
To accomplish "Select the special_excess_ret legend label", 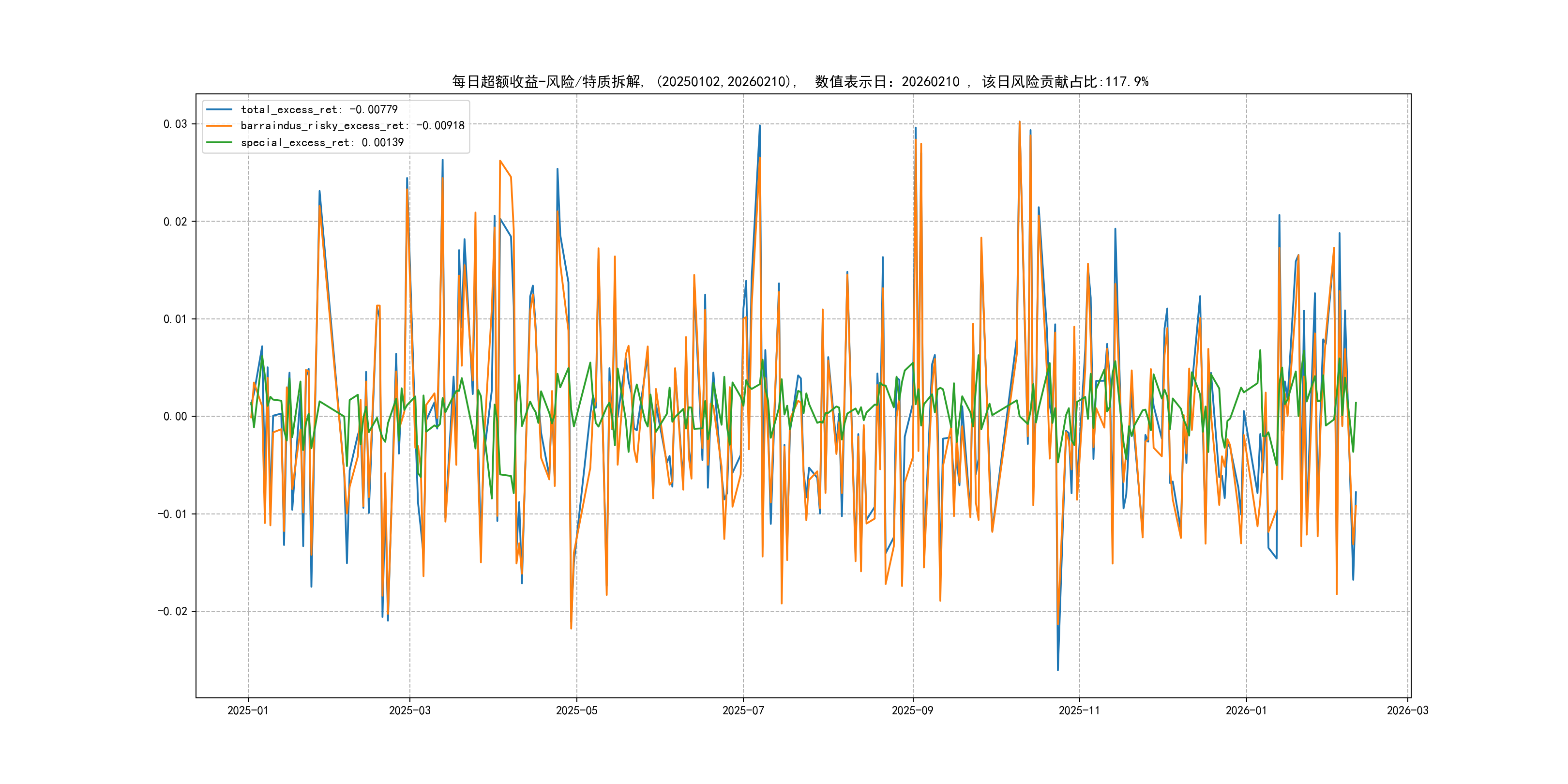I will coord(322,142).
